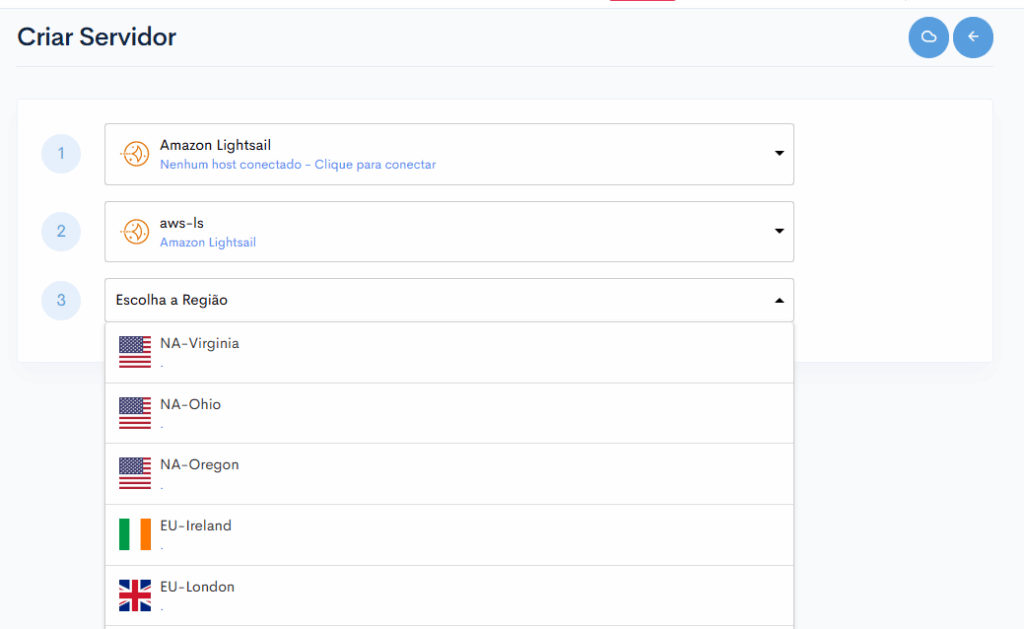Click the 'Criar Servidor' heading
Viewport: 1024px width, 629px height.
tap(97, 37)
